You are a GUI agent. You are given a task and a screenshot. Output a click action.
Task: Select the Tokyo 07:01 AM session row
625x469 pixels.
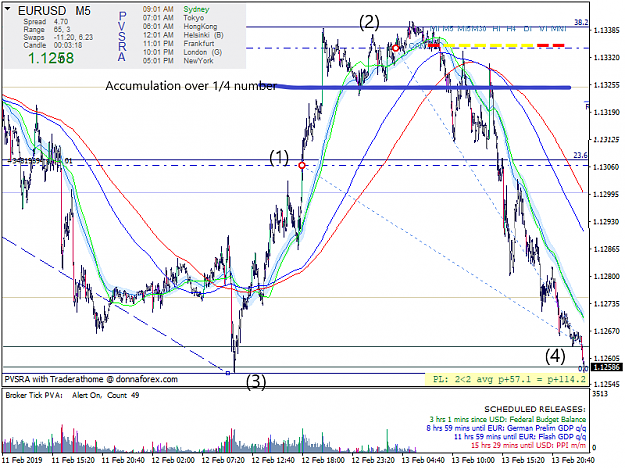point(173,18)
